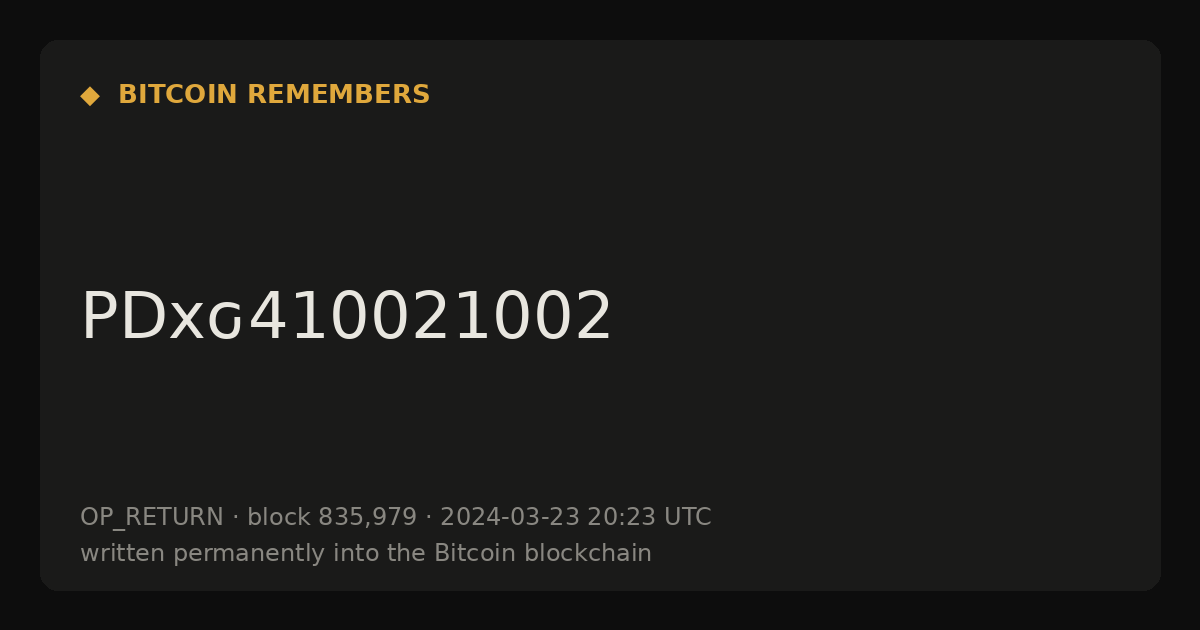
Task: Click the orange diamond logo icon
Action: [x=90, y=96]
